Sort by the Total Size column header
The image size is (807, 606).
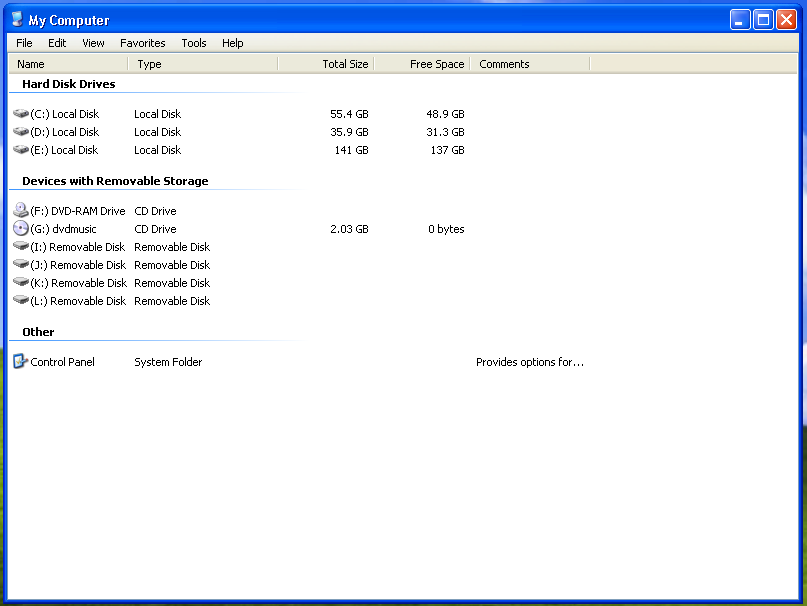pyautogui.click(x=326, y=64)
